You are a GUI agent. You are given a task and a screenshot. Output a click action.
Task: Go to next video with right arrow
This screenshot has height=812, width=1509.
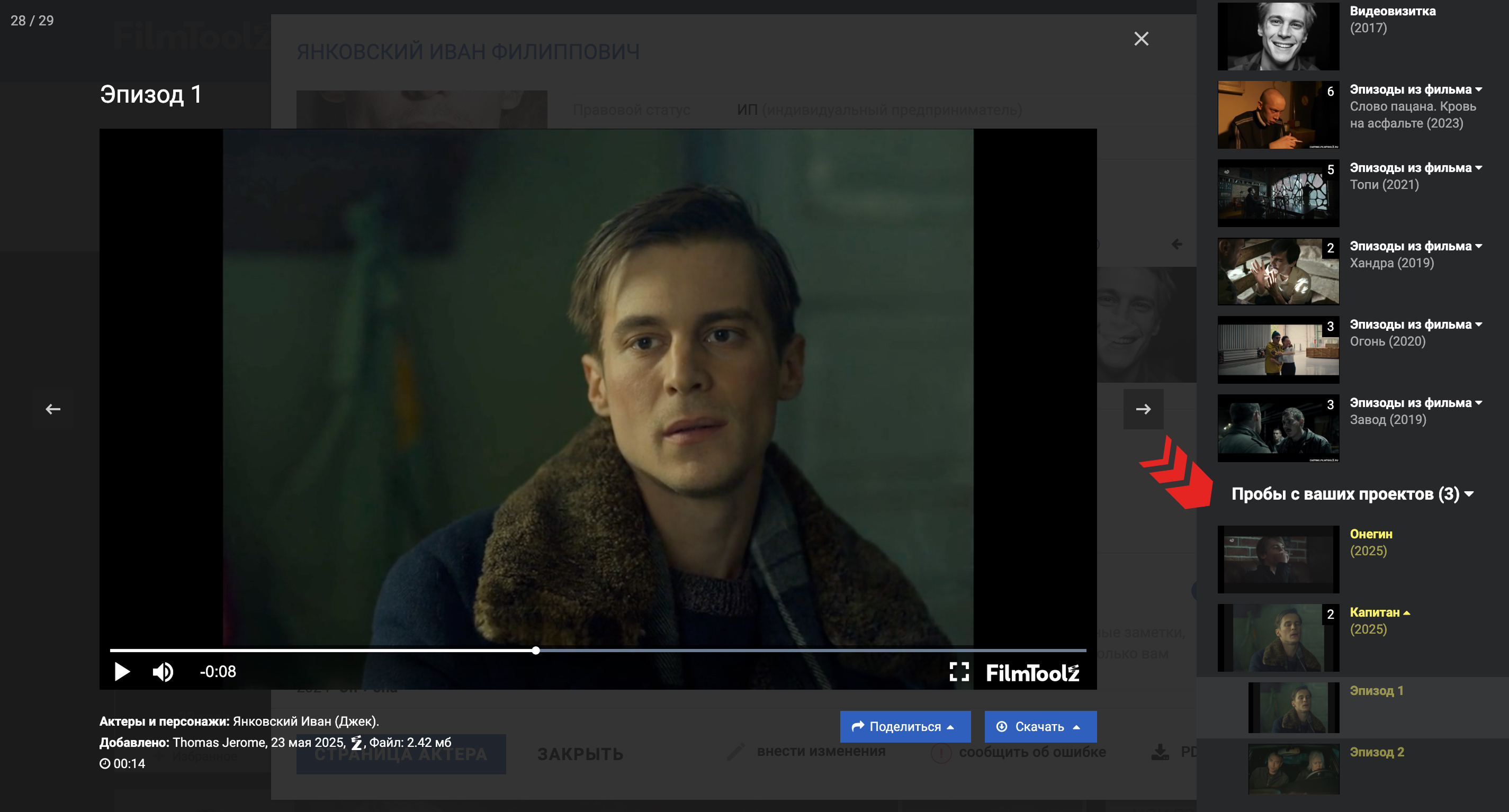pyautogui.click(x=1143, y=409)
